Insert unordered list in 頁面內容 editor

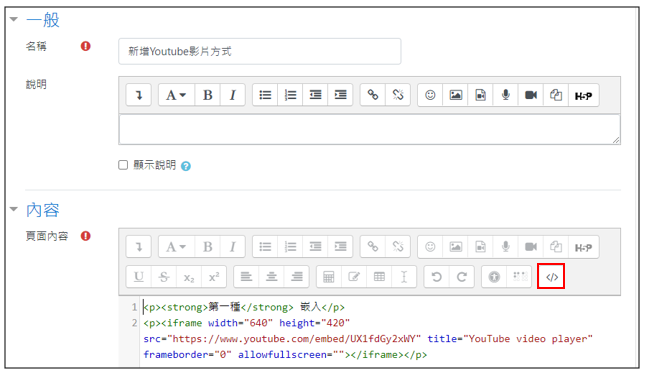coord(265,247)
